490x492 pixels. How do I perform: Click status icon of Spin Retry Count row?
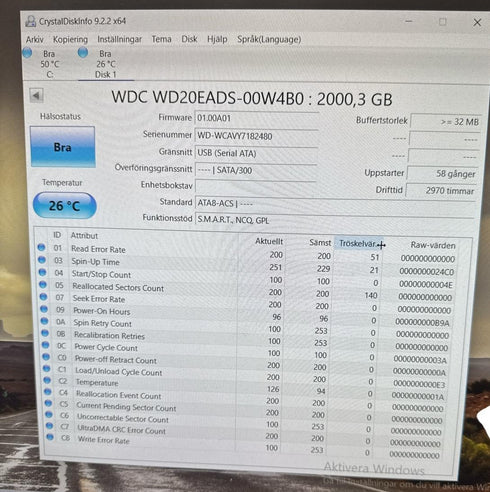pyautogui.click(x=44, y=321)
